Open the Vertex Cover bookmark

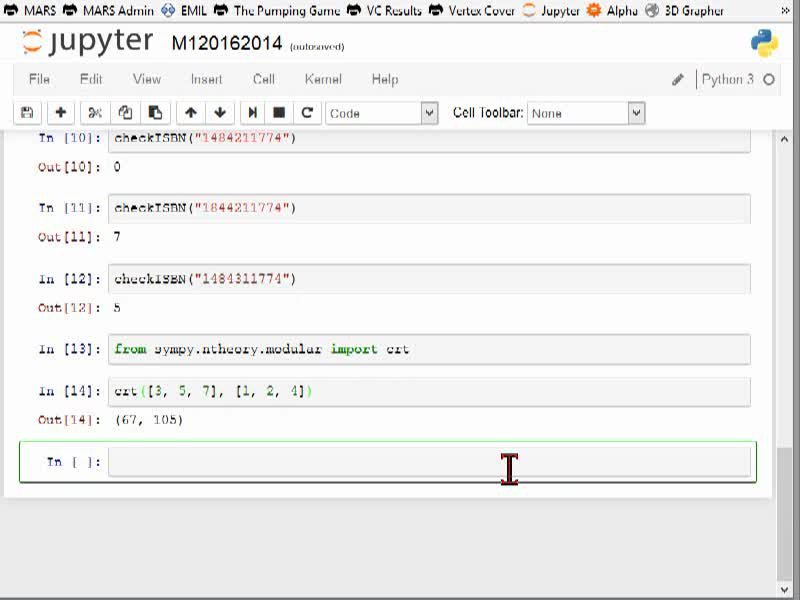pos(471,10)
